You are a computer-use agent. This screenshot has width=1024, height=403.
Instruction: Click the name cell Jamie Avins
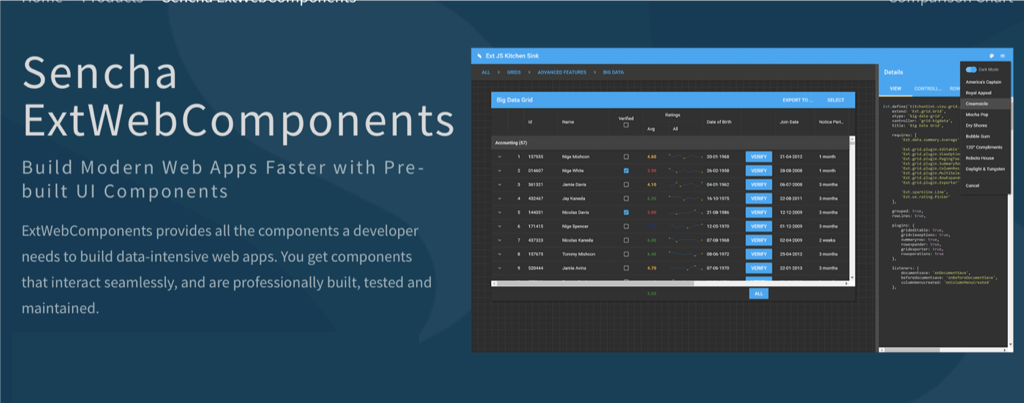[573, 268]
